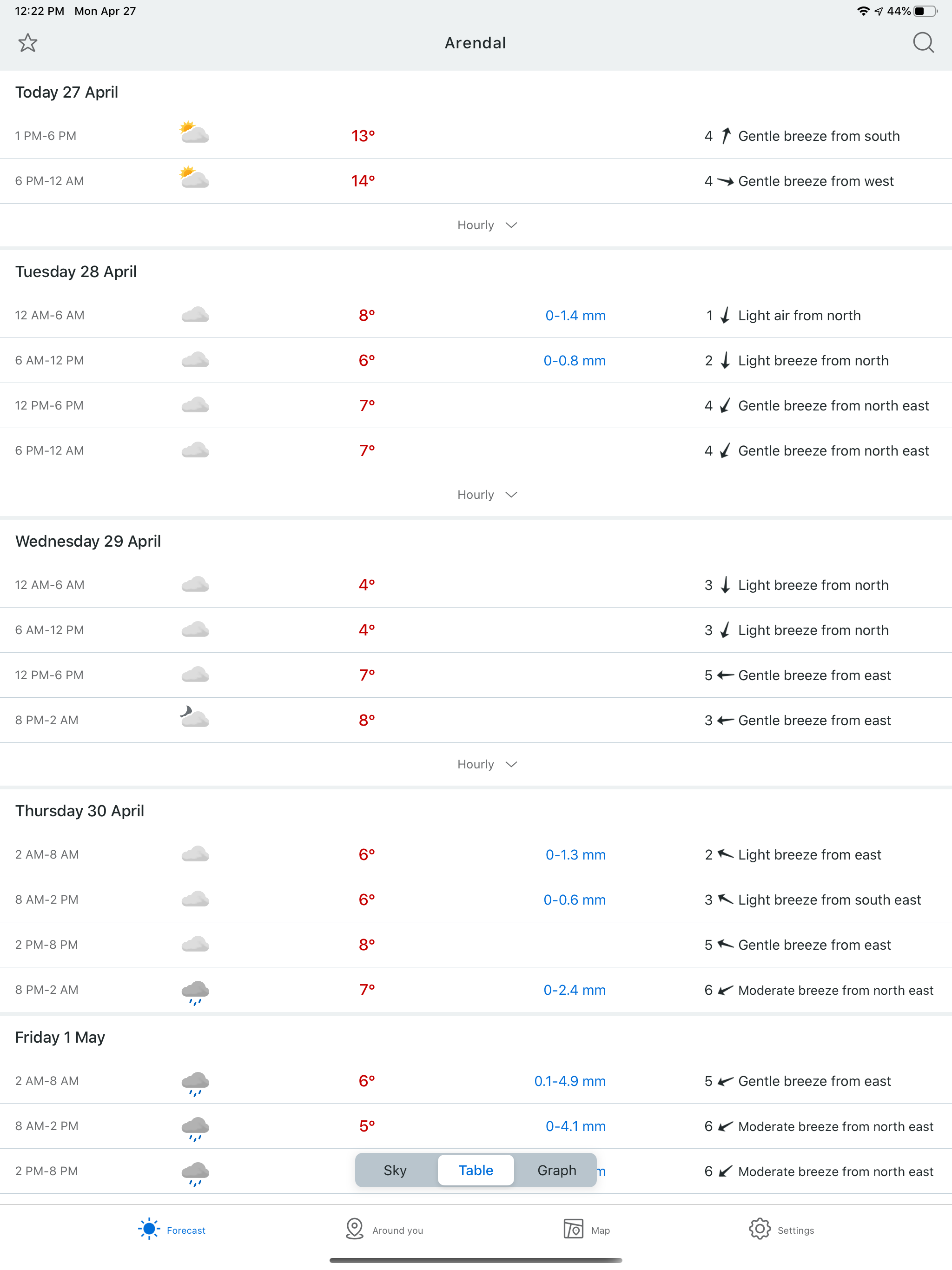The height and width of the screenshot is (1270, 952).
Task: Open Around you location pin icon
Action: click(x=355, y=1229)
